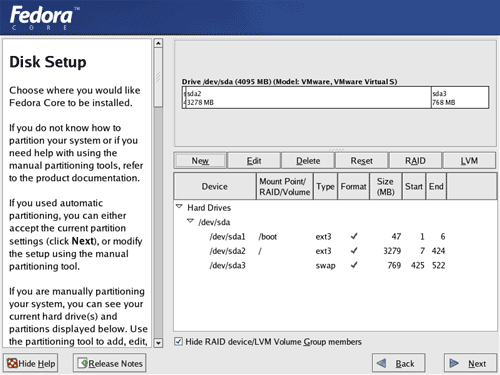Click Format checkmark for /dev/sda2
This screenshot has width=500, height=375.
[354, 251]
